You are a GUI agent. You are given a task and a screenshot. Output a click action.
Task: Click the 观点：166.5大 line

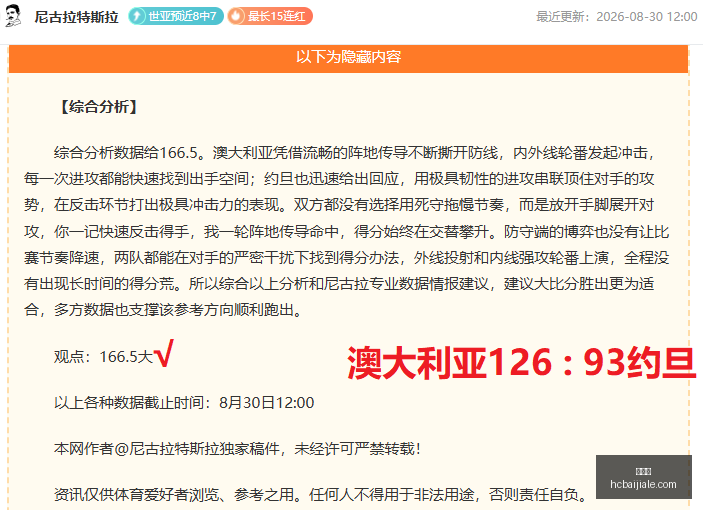104,357
